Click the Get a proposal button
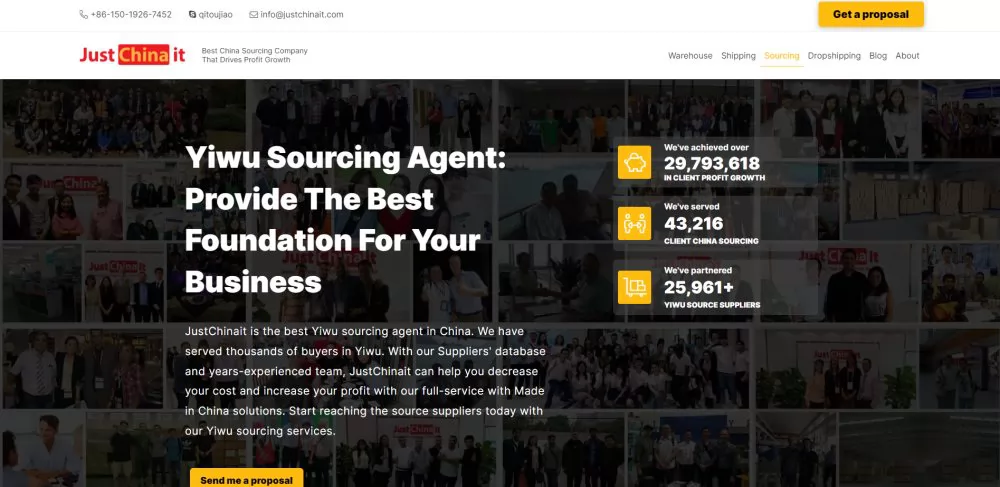1000x487 pixels. click(871, 14)
